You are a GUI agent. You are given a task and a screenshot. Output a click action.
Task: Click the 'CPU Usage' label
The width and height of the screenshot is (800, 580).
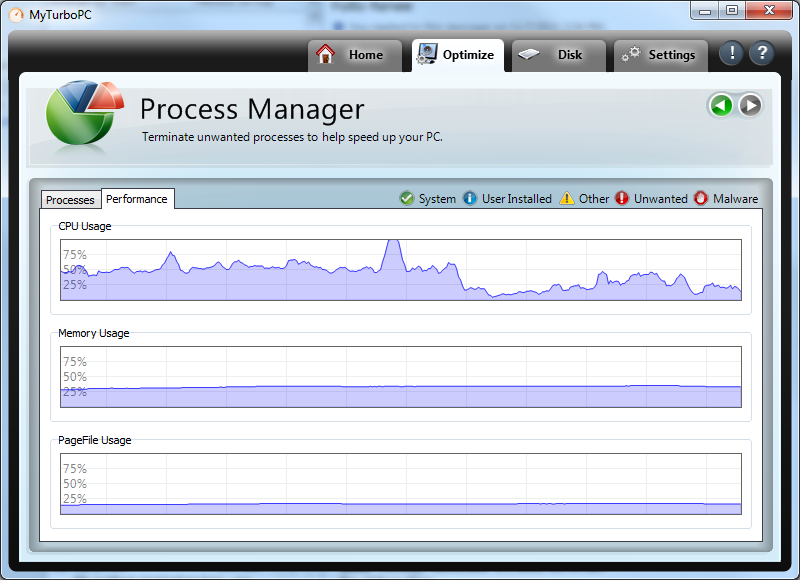tap(85, 226)
